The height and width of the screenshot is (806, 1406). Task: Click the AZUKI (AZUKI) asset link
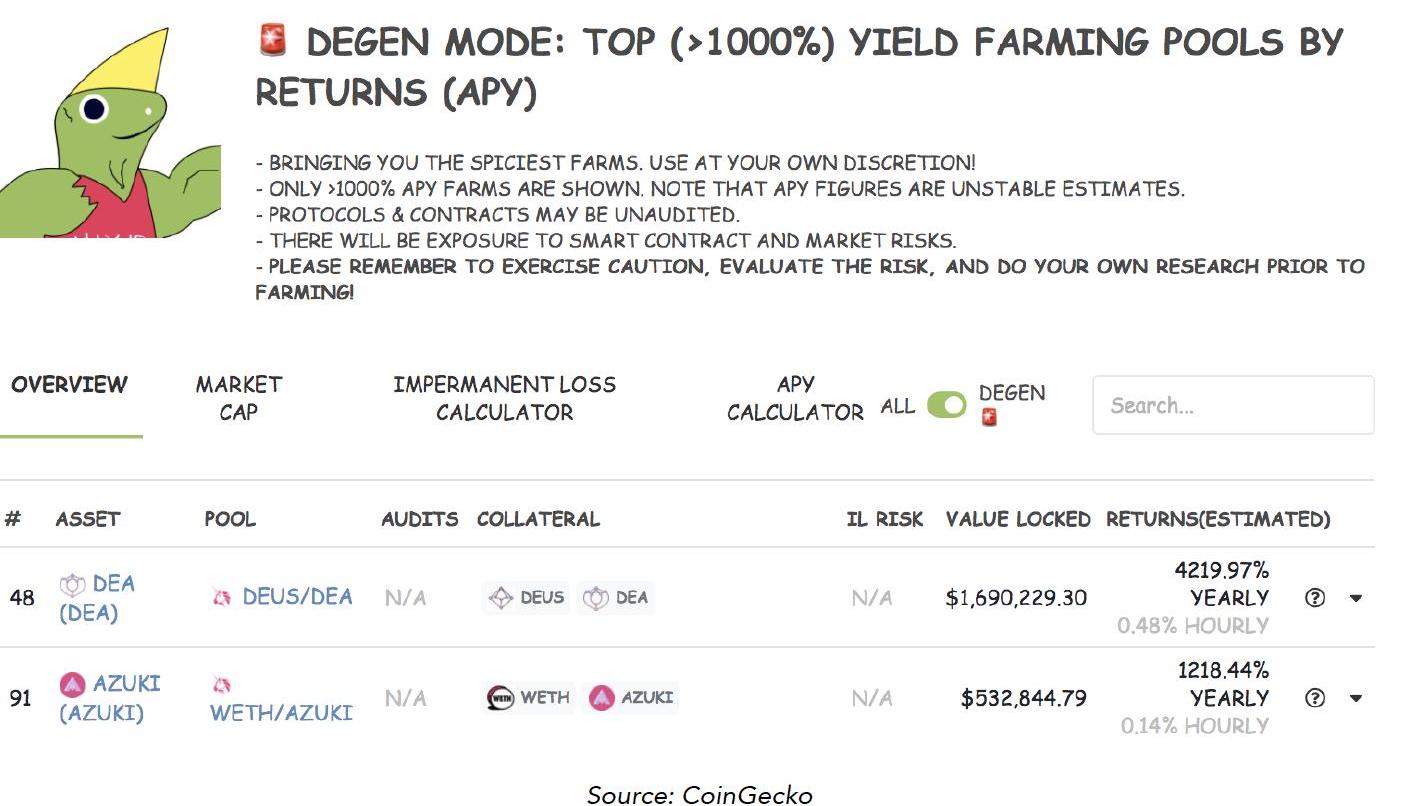tap(110, 698)
